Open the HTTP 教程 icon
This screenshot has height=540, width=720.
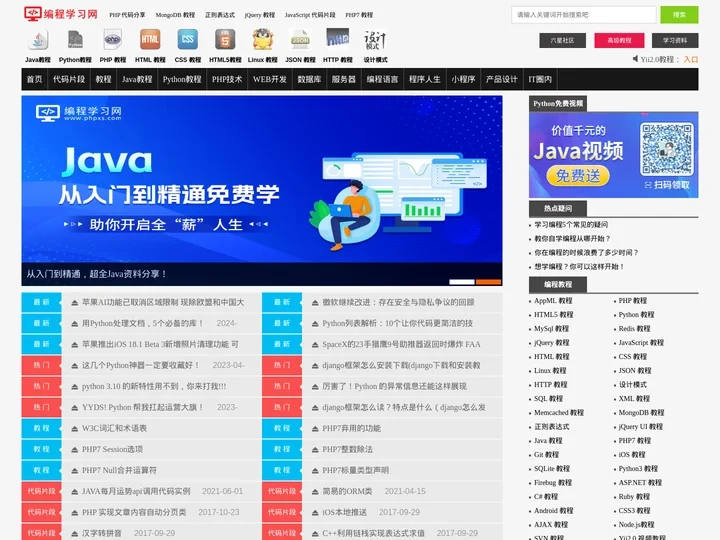[x=338, y=38]
